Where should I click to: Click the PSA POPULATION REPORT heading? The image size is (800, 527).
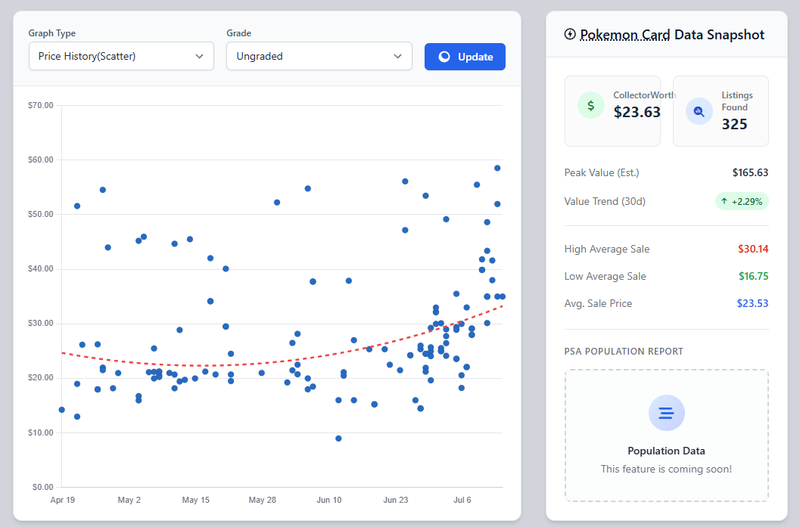623,352
